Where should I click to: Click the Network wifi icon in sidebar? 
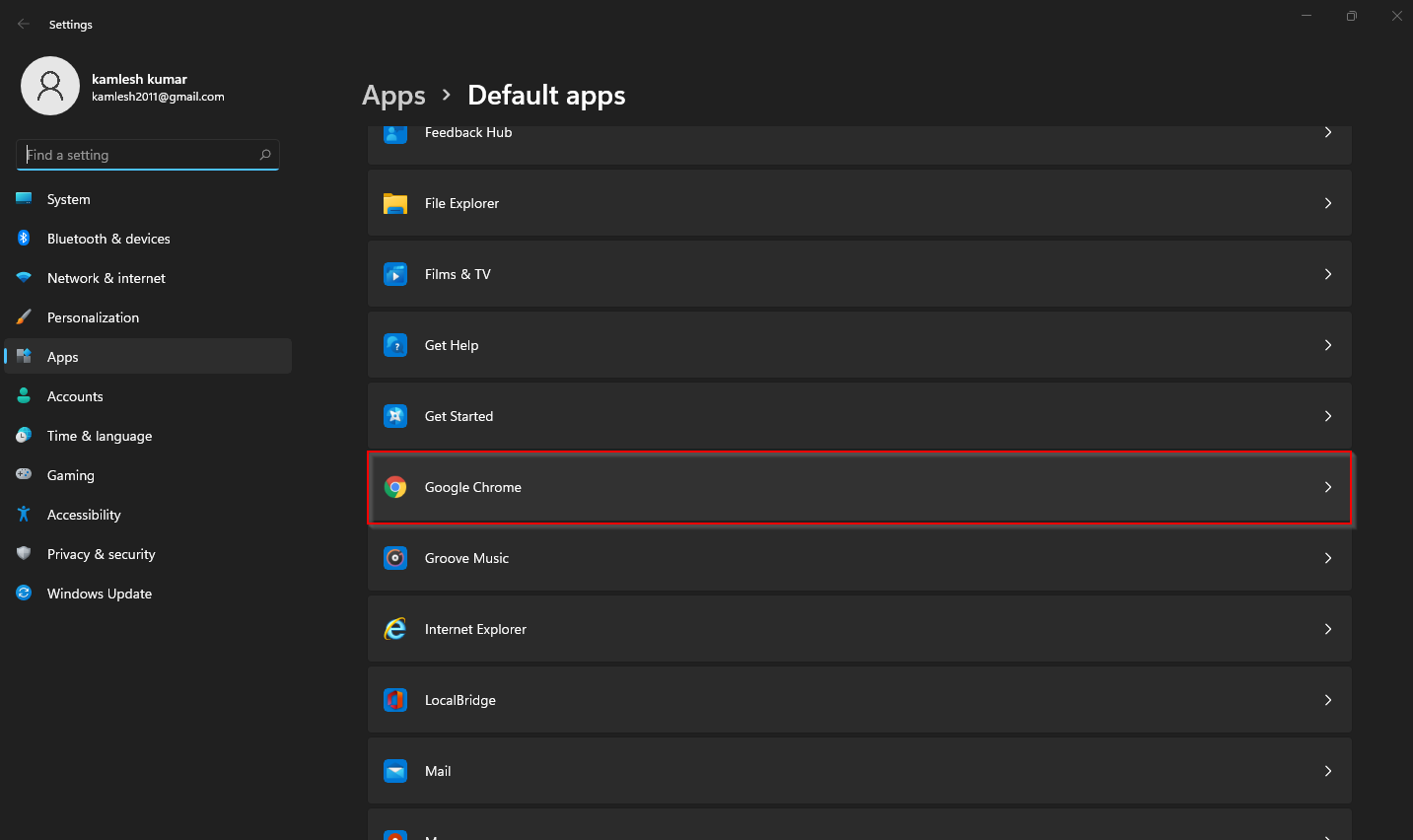point(24,277)
